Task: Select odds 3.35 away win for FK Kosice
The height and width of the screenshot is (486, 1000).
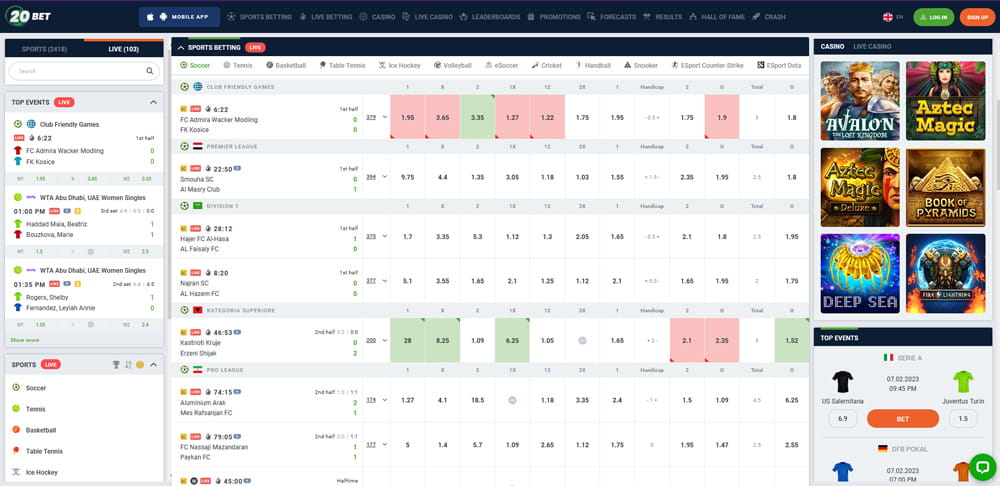Action: point(477,117)
